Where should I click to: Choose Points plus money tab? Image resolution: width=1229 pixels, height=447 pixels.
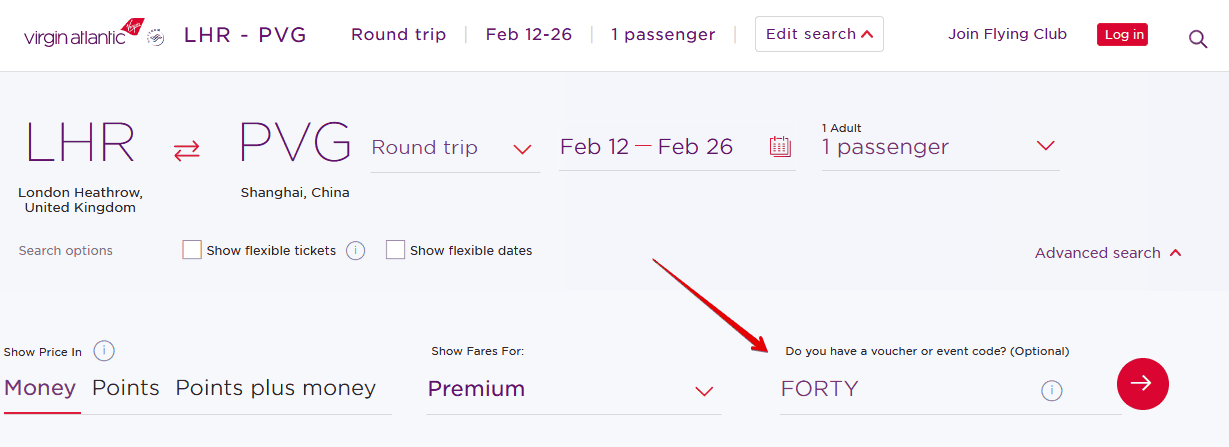point(276,388)
